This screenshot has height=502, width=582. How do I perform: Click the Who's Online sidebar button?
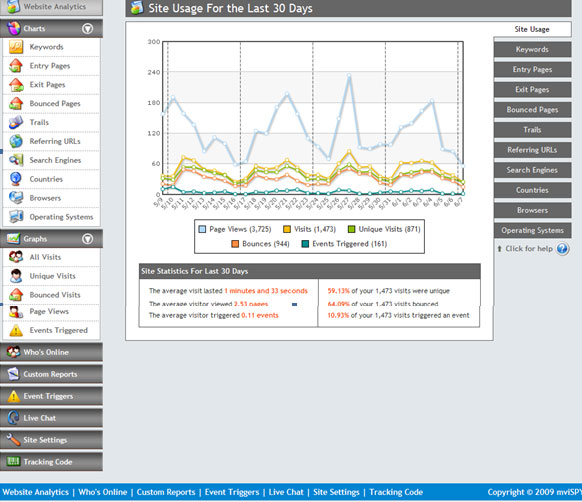pyautogui.click(x=51, y=352)
